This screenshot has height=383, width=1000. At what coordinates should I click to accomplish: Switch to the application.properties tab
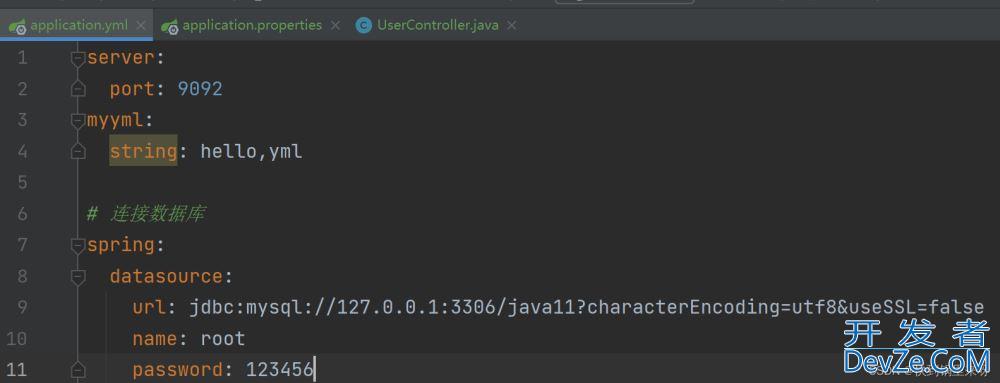coord(252,25)
